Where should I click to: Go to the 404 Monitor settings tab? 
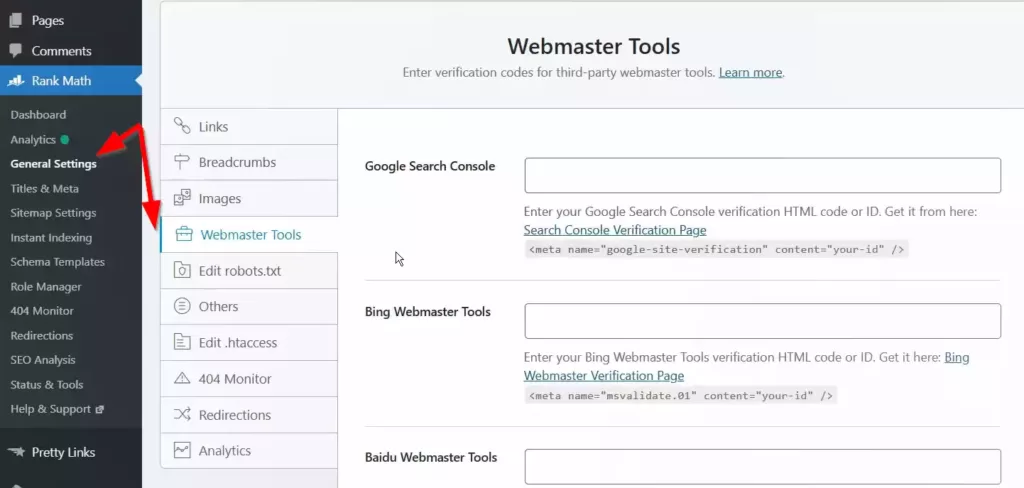pyautogui.click(x=249, y=378)
